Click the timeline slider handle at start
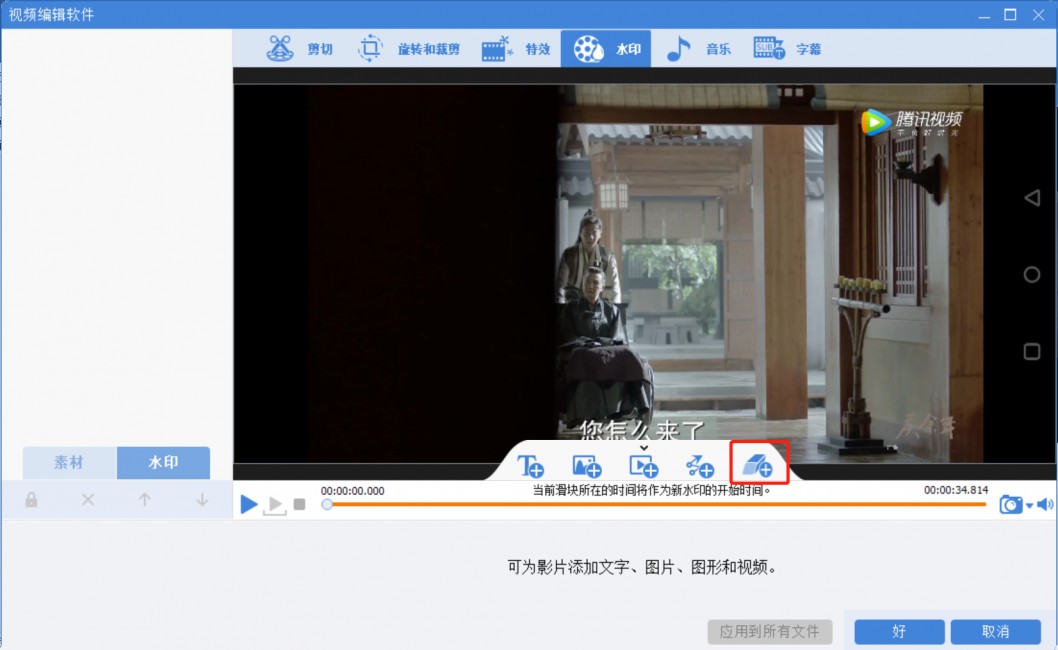The width and height of the screenshot is (1058, 650). coord(327,504)
